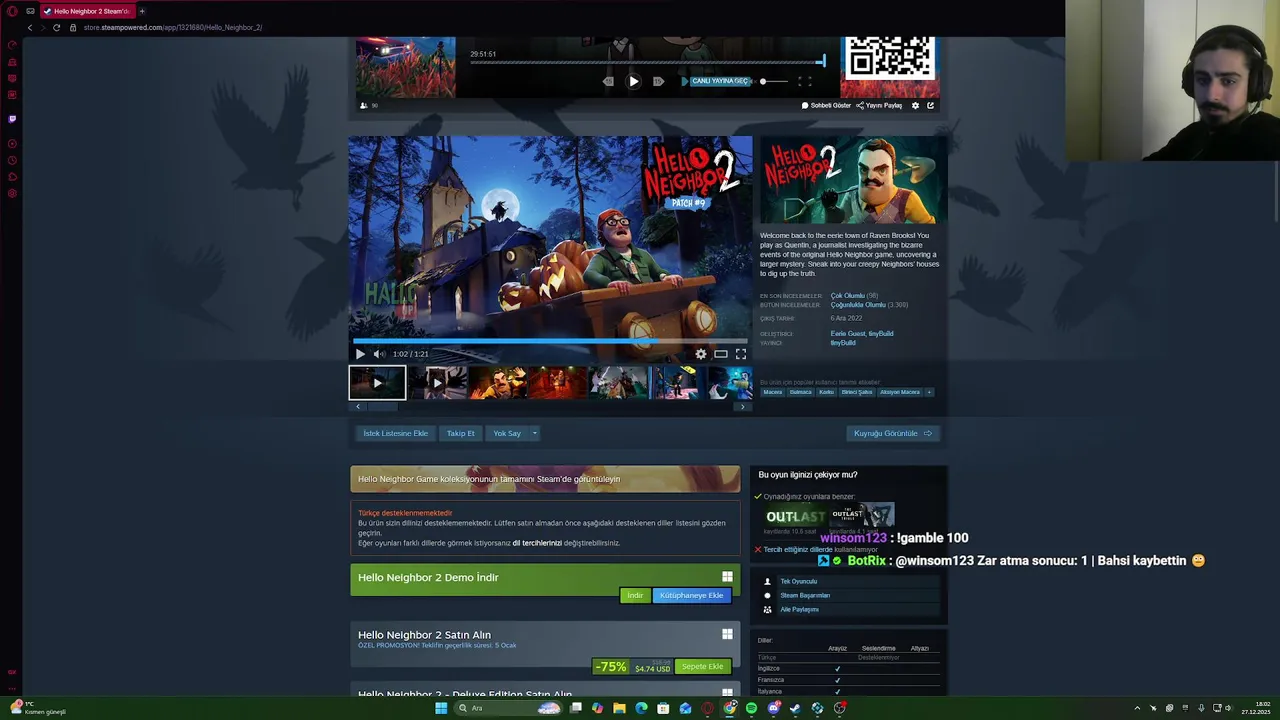Click the Aksiyon Macera tag

(x=900, y=392)
